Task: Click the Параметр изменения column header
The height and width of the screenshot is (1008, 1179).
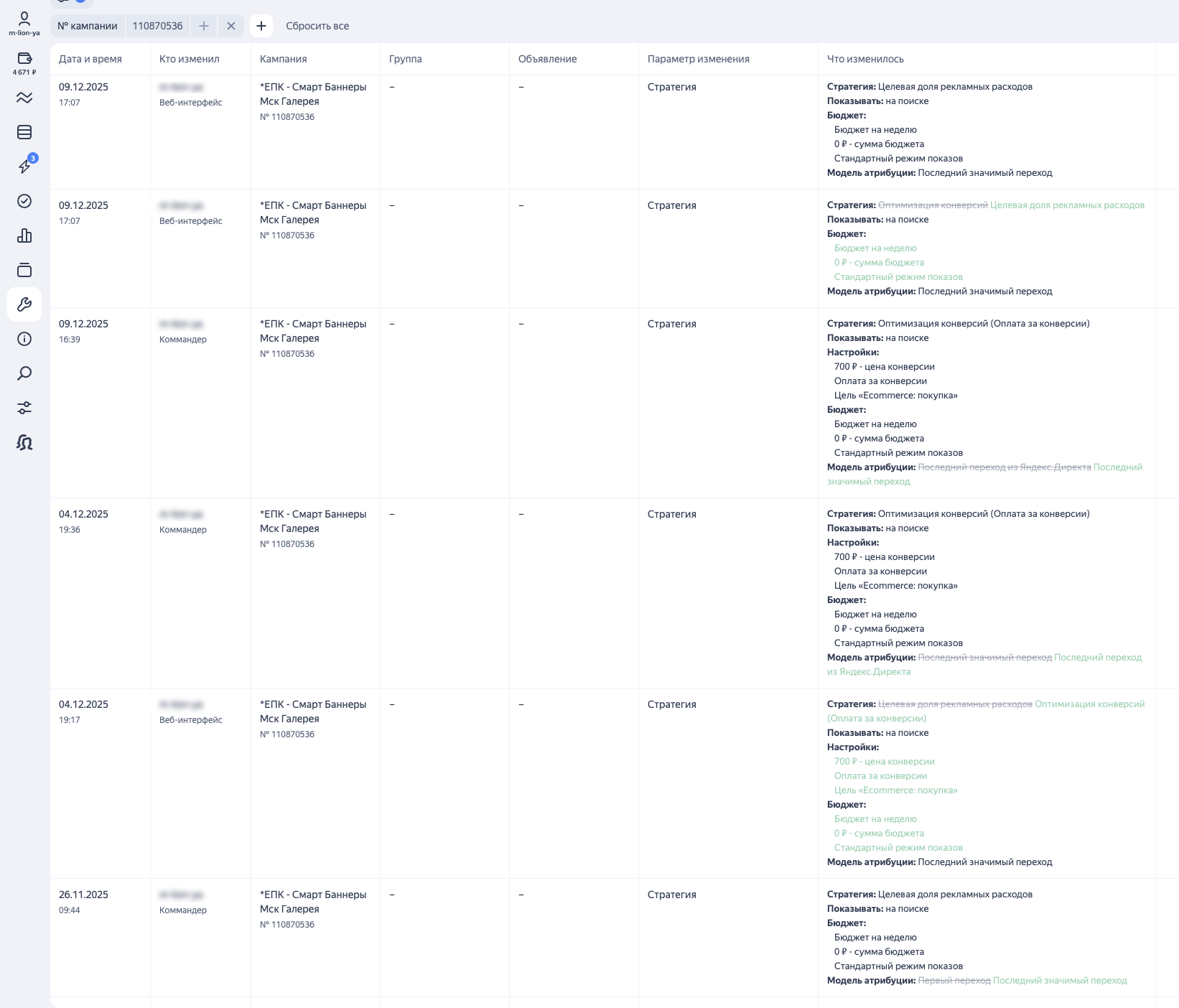Action: [699, 59]
